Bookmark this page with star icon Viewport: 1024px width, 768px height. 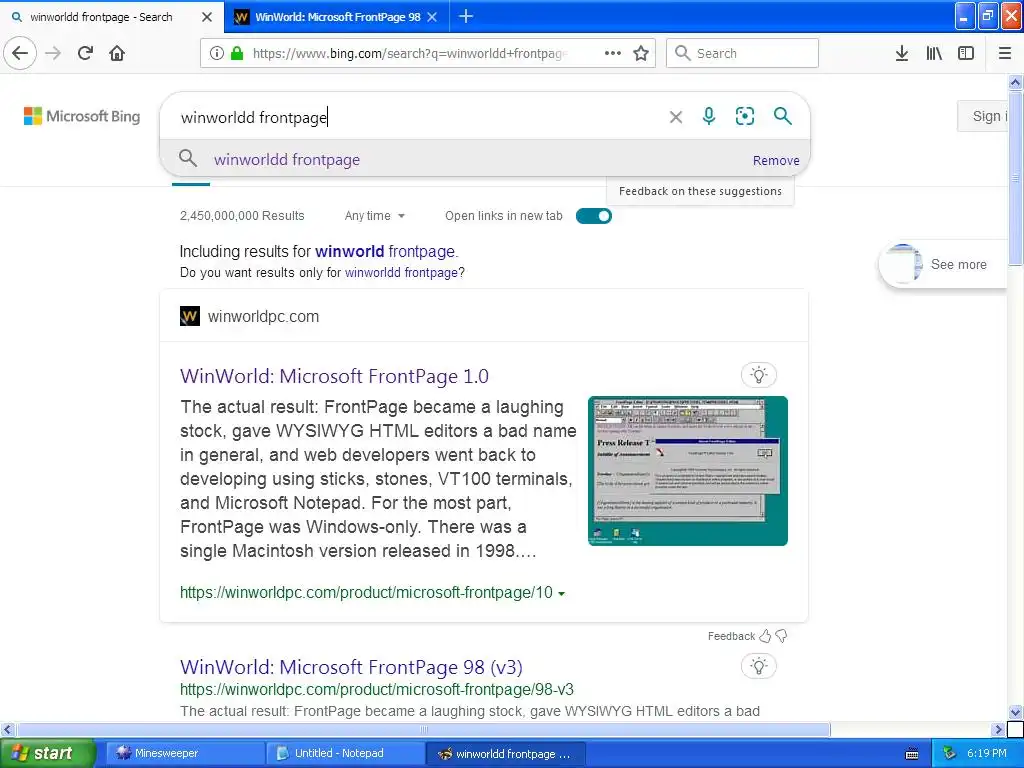(641, 53)
